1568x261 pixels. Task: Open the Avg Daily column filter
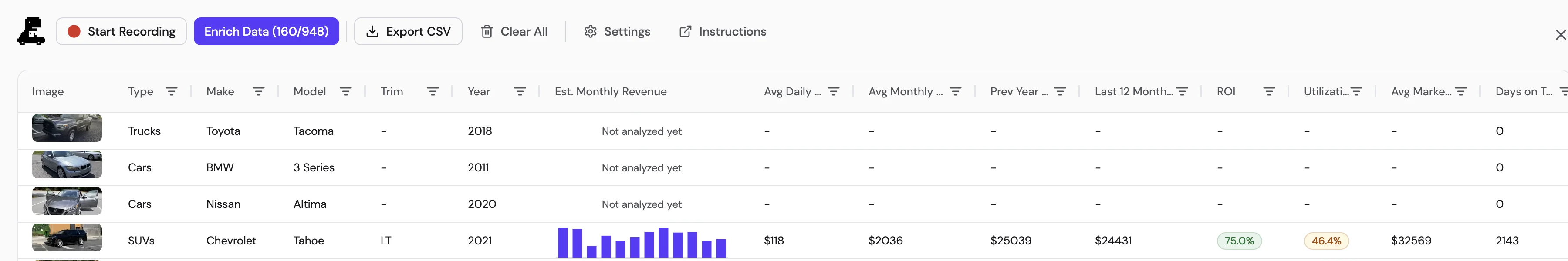coord(834,91)
